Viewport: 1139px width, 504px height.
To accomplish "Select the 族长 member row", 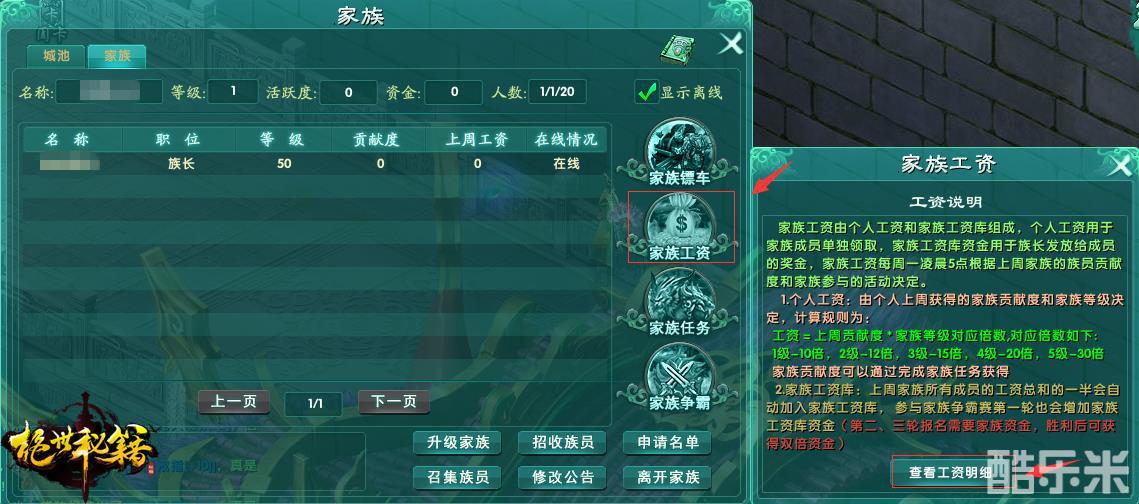I will [x=315, y=163].
